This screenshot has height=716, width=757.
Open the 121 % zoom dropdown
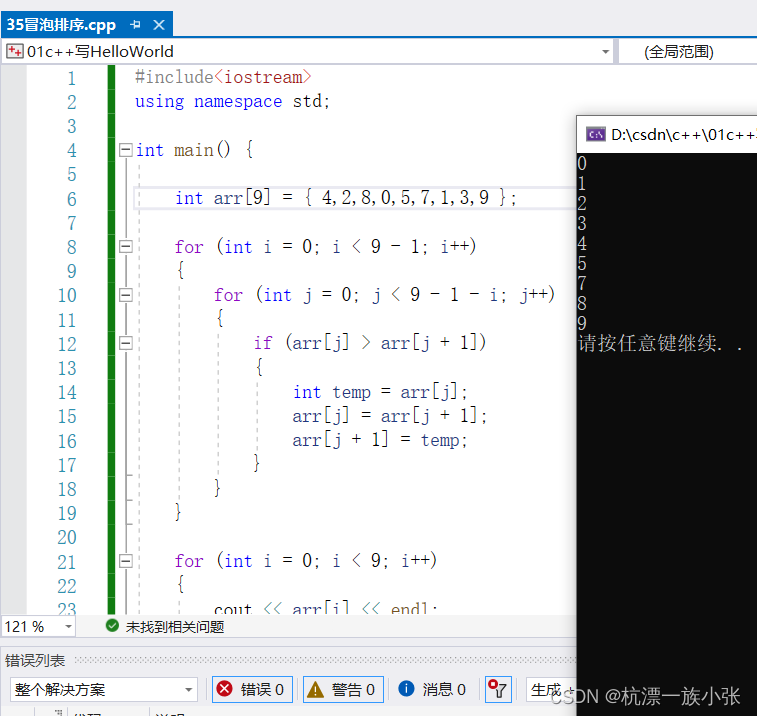point(68,627)
